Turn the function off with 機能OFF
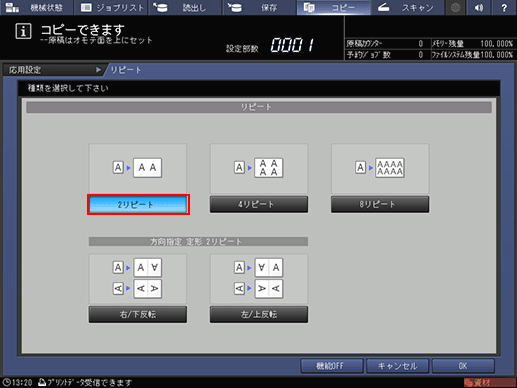 pos(332,366)
